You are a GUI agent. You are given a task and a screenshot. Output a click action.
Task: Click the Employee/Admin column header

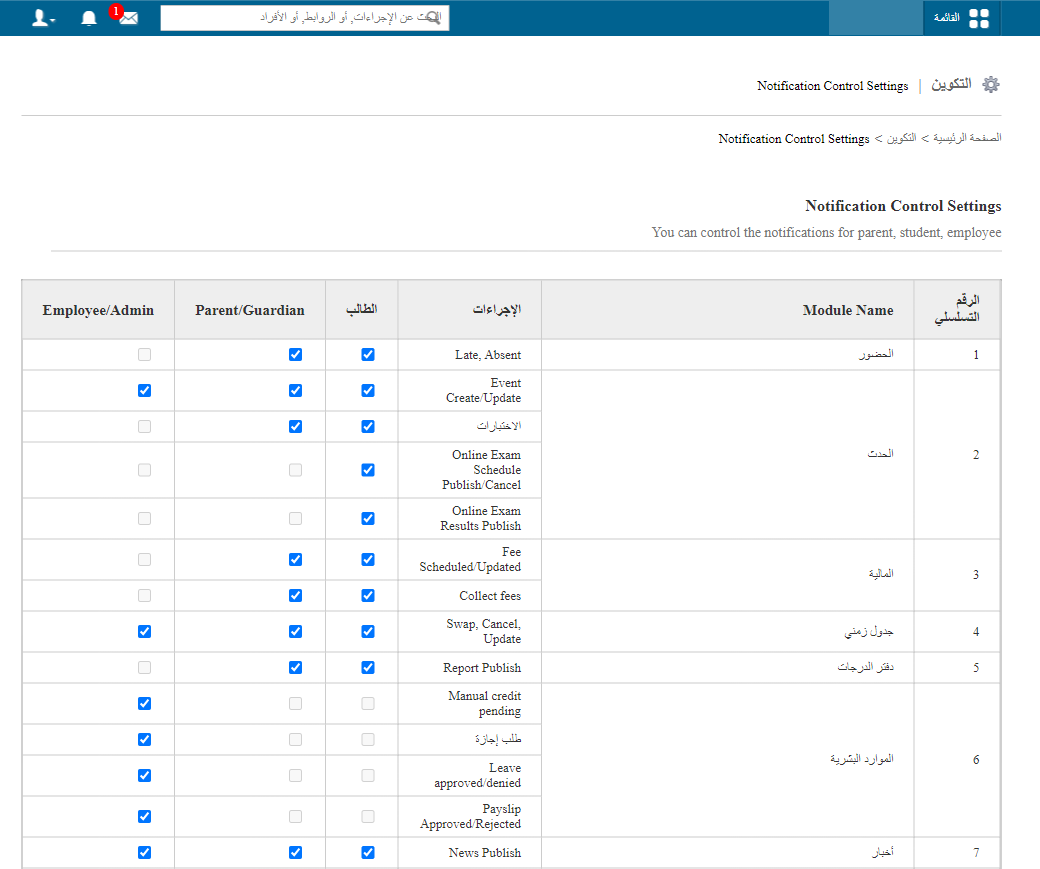pyautogui.click(x=98, y=310)
